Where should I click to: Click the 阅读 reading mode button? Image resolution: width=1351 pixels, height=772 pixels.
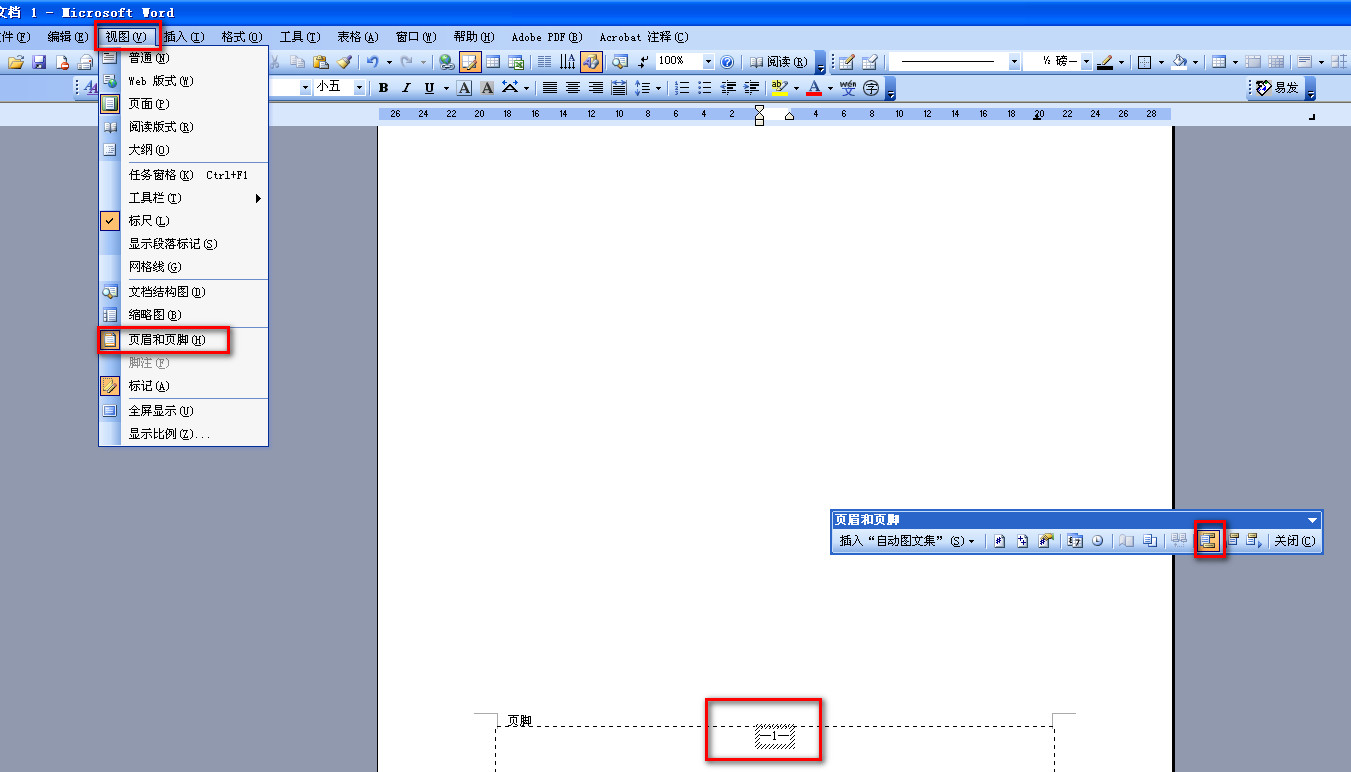tap(779, 62)
